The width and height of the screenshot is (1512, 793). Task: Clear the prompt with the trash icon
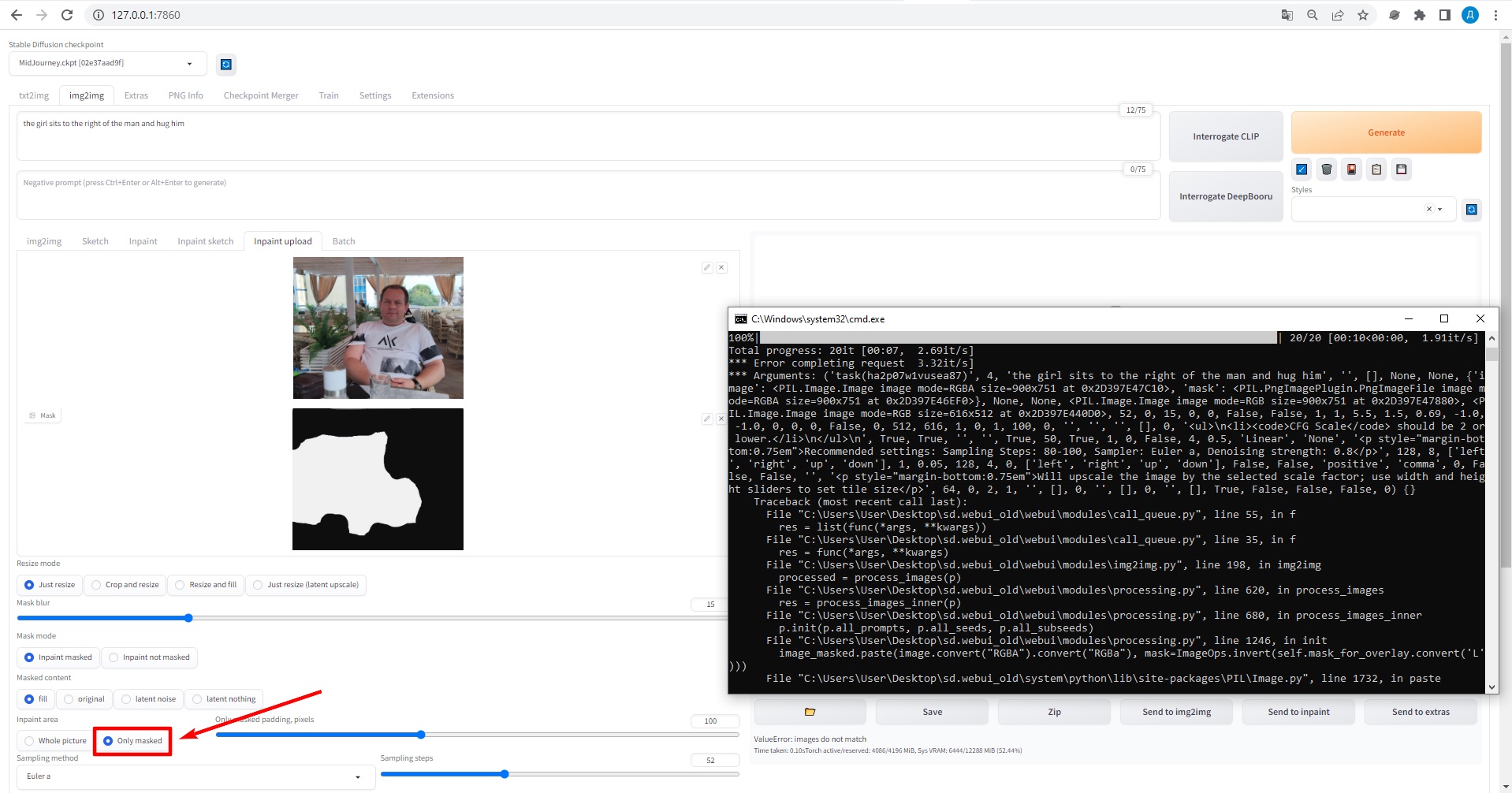[1326, 169]
